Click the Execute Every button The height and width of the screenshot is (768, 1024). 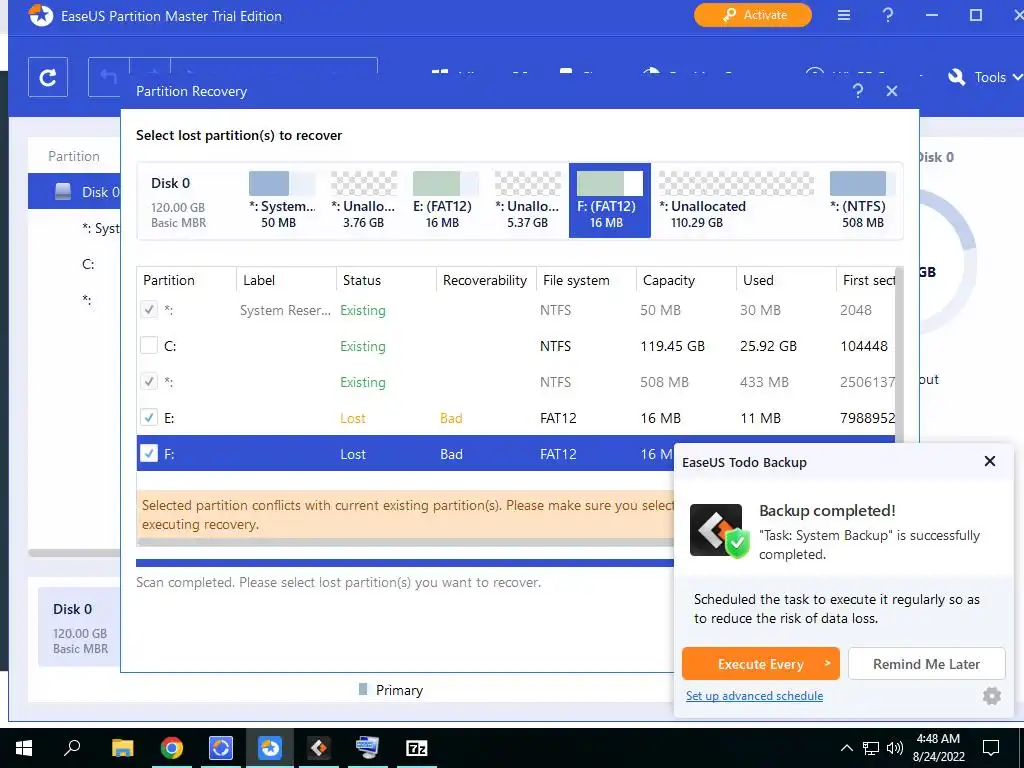(761, 664)
